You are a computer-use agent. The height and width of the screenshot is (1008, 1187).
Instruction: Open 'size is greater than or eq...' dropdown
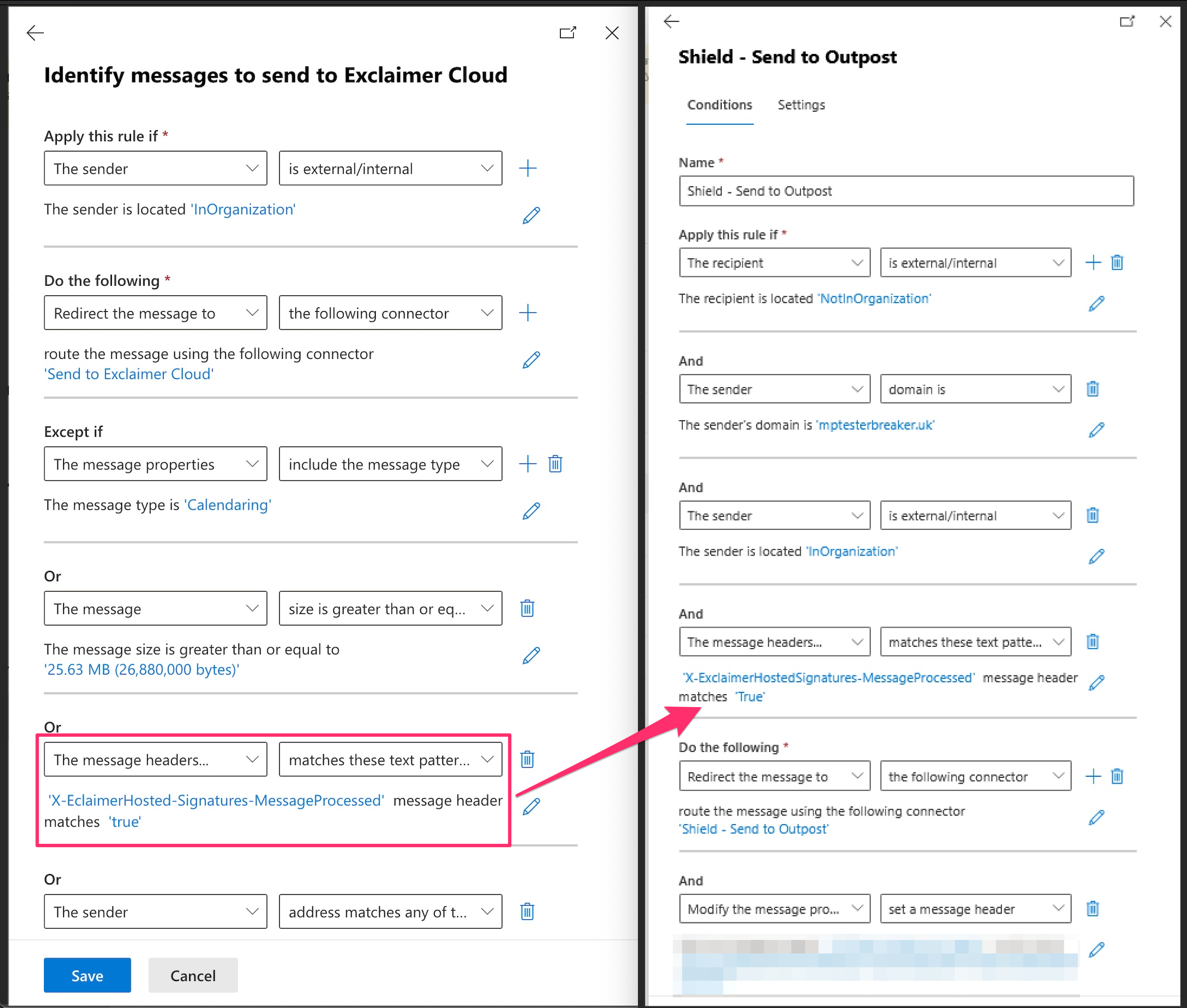click(x=390, y=608)
